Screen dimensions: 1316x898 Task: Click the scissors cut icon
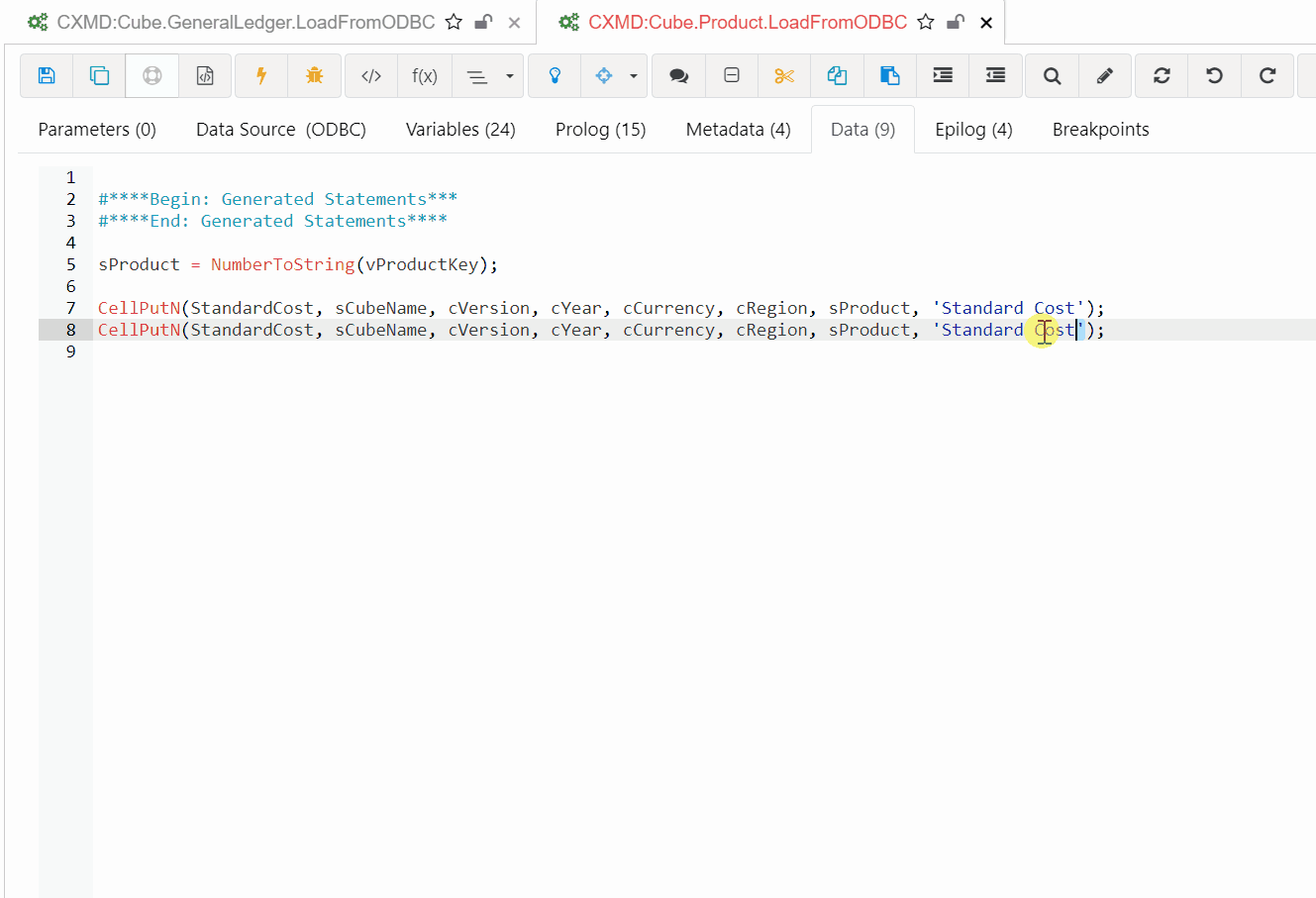(784, 75)
